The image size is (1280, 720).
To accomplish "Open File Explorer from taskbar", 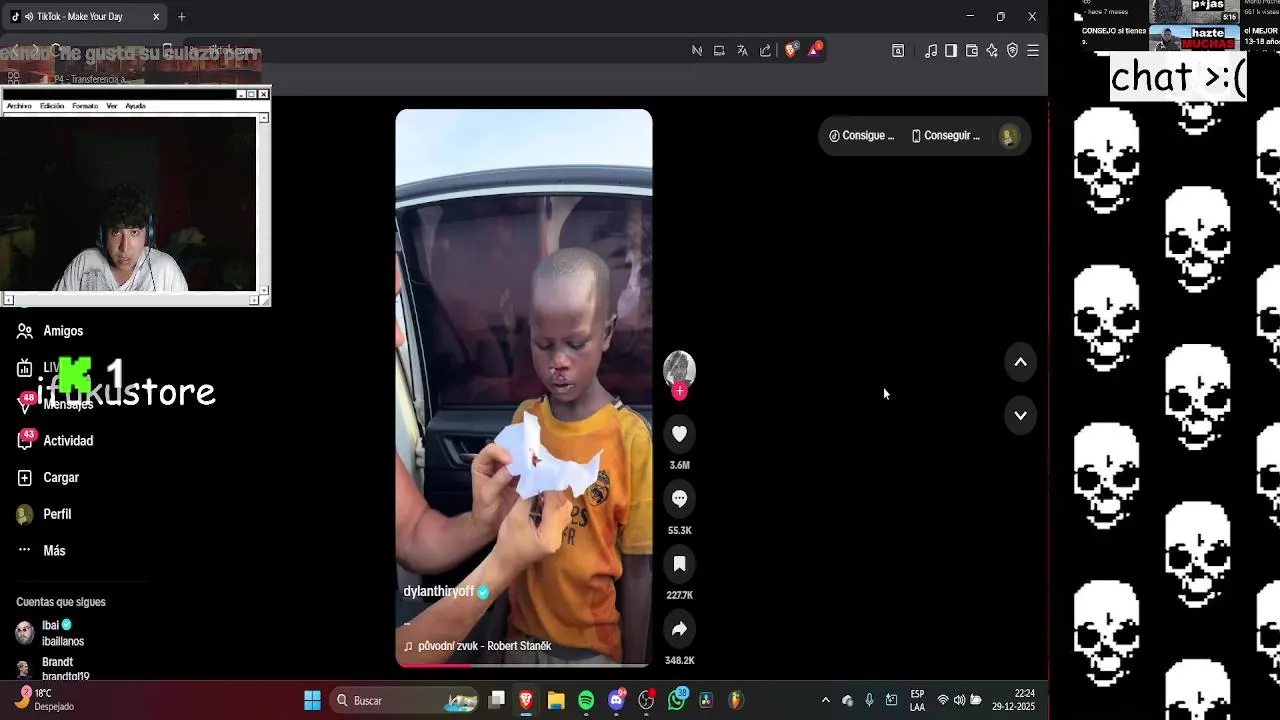I will click(x=556, y=700).
